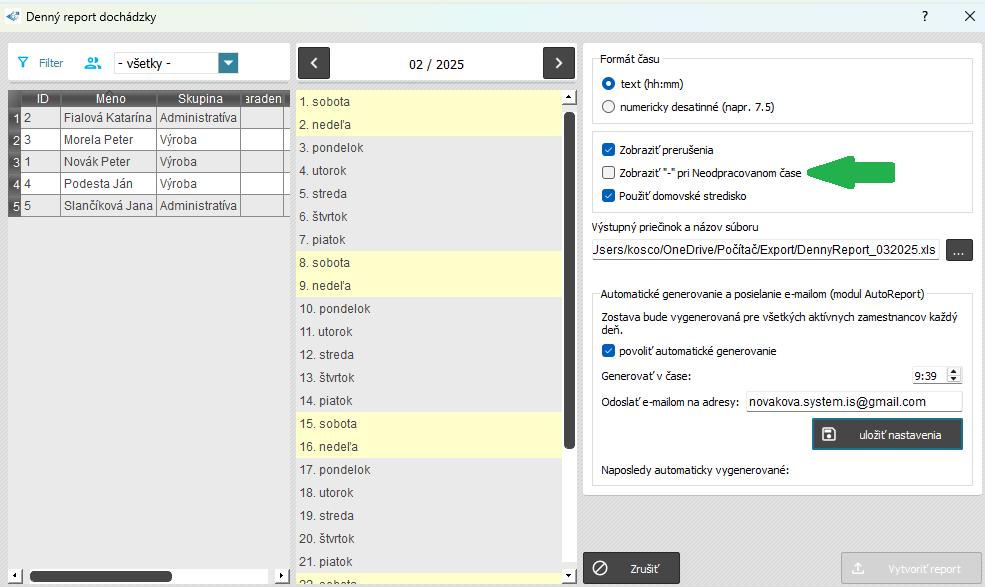Click the help question mark icon
This screenshot has width=985, height=587.
click(x=924, y=16)
